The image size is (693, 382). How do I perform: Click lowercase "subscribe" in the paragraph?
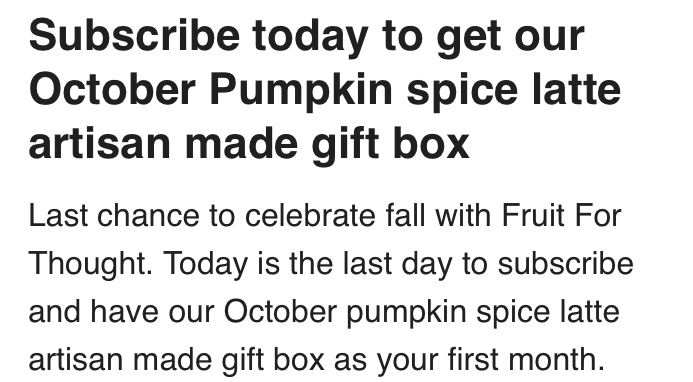(565, 263)
